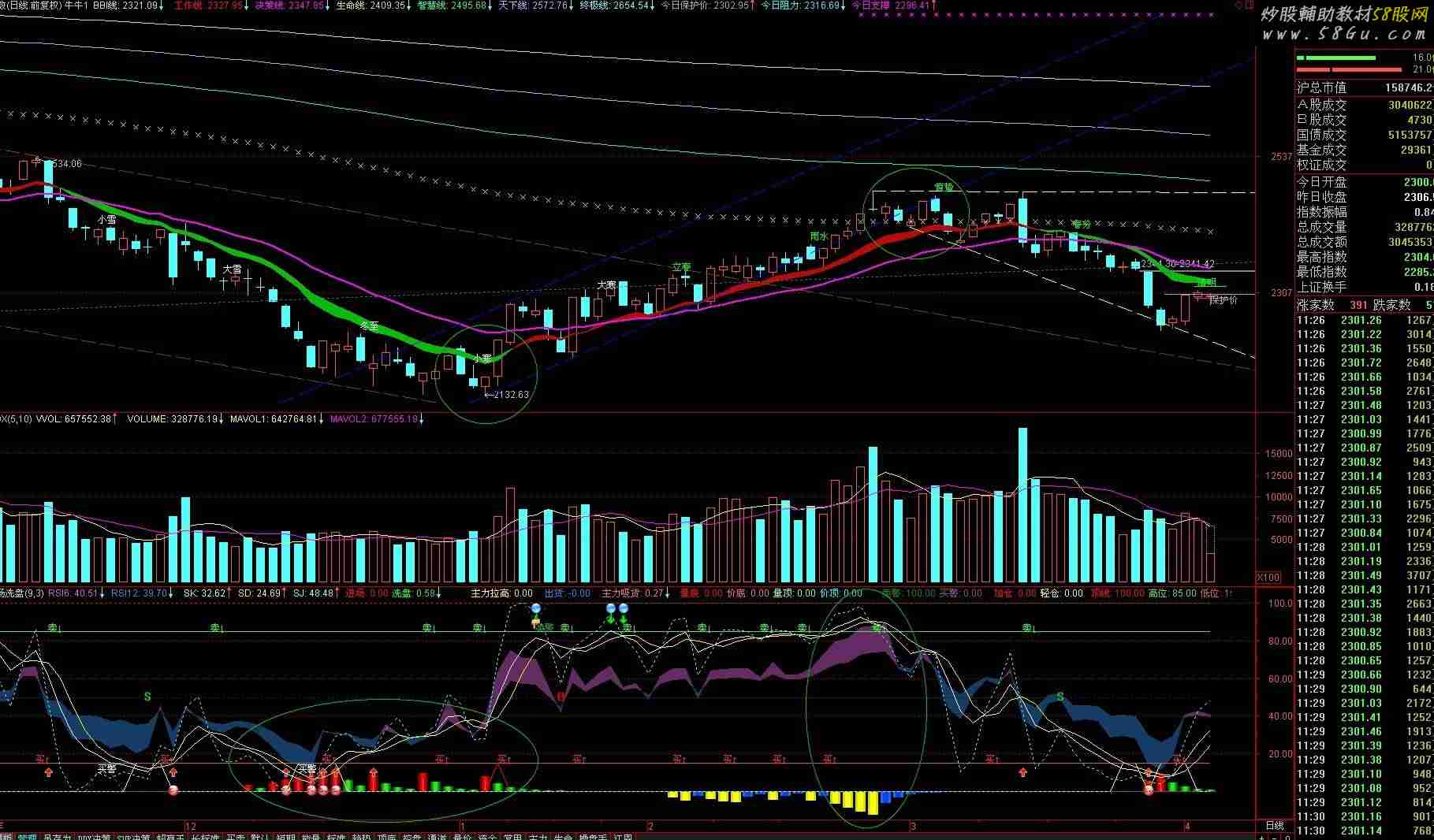Click the 大寒 solar-term label on chart
Viewport: 1434px width, 840px height.
tap(606, 284)
